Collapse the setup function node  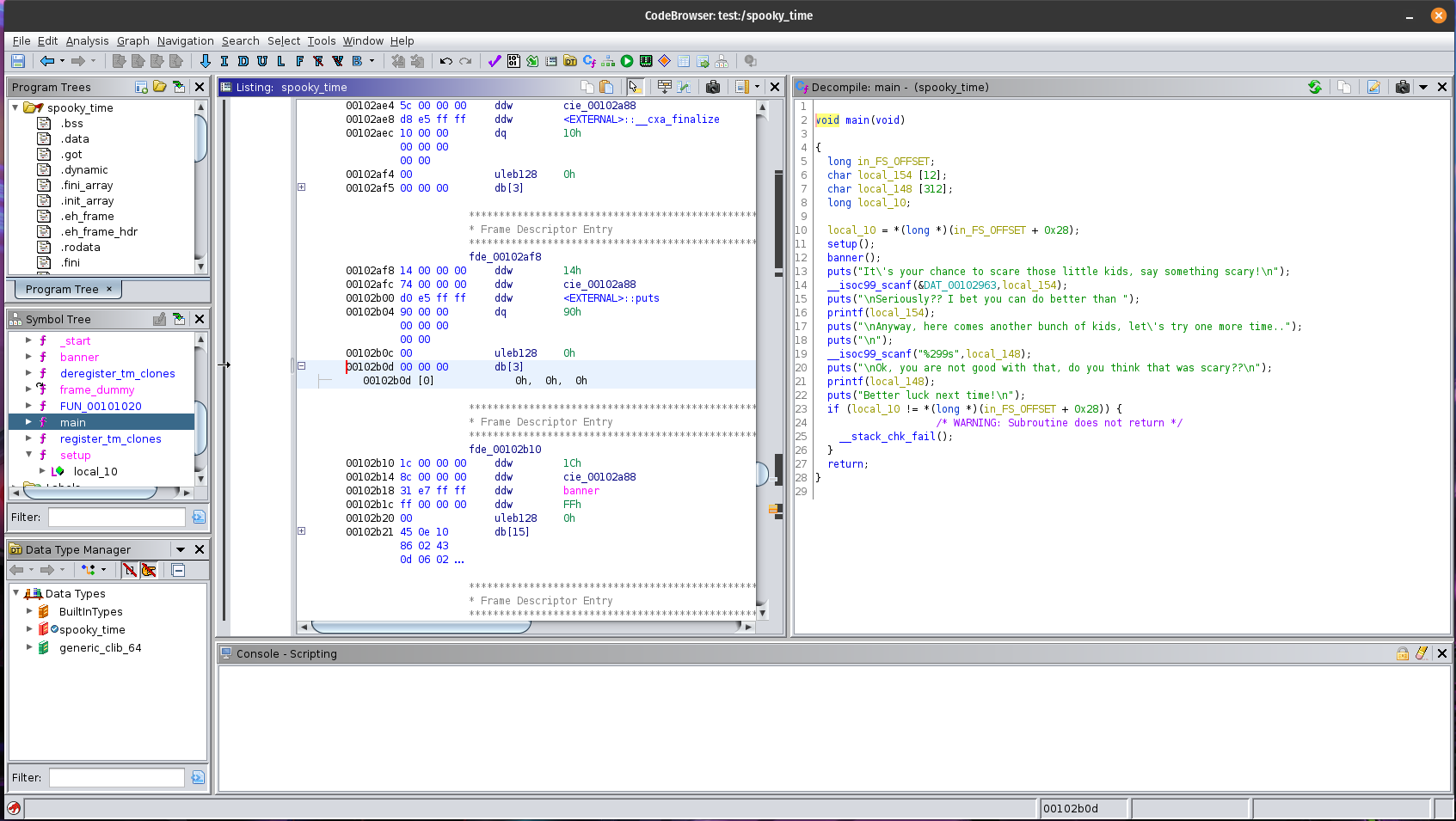(x=29, y=455)
